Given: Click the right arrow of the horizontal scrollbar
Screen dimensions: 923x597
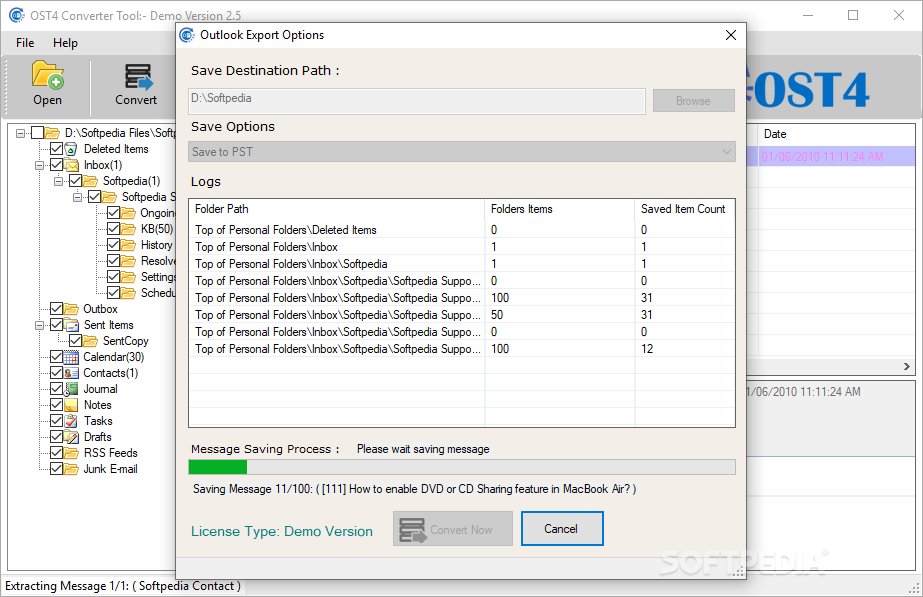Looking at the screenshot, I should point(907,366).
